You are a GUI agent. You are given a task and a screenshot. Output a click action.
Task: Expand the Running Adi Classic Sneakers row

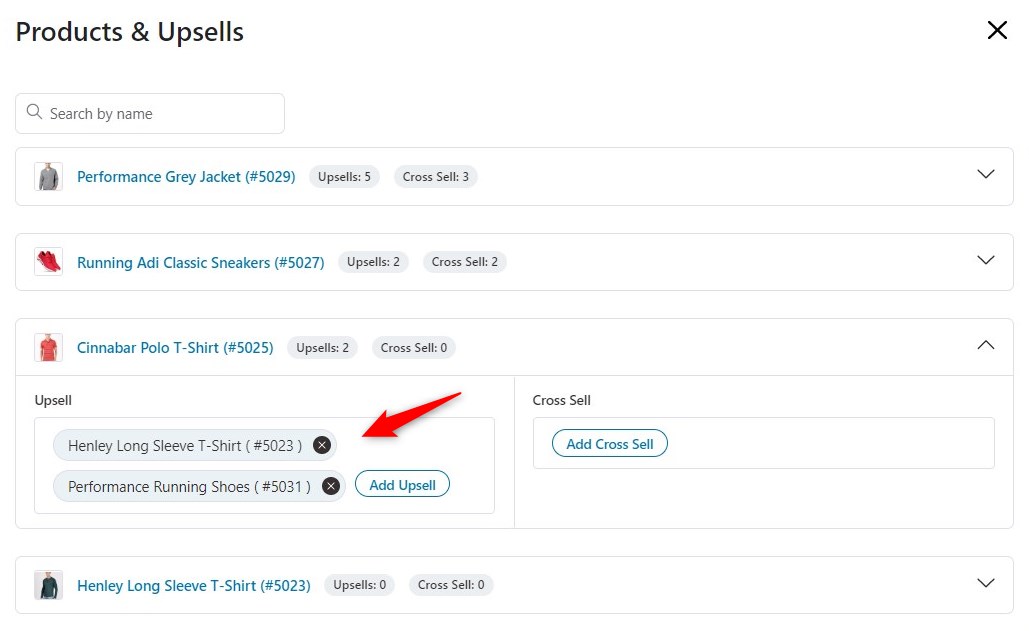pyautogui.click(x=985, y=259)
